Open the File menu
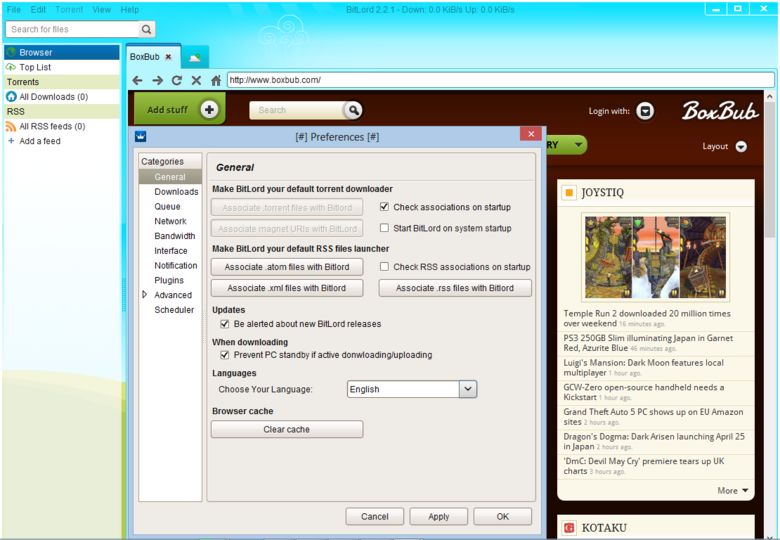Image resolution: width=780 pixels, height=540 pixels. [13, 9]
